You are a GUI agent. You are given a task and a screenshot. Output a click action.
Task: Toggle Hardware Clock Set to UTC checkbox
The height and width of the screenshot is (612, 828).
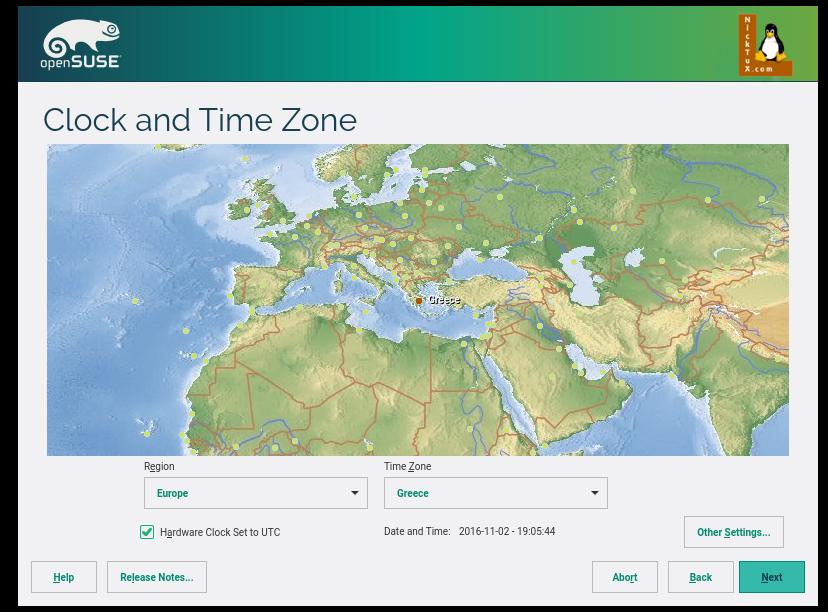(147, 532)
